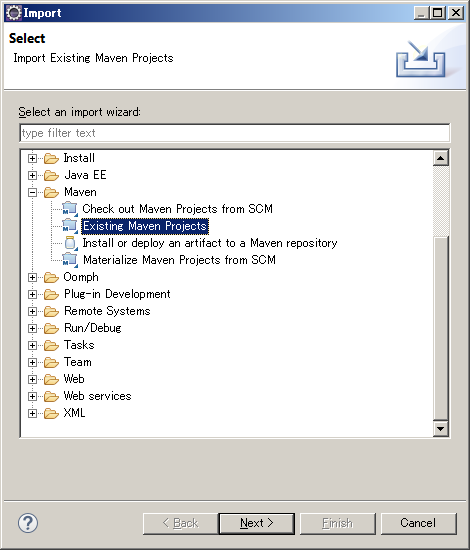The height and width of the screenshot is (550, 470).
Task: Click the Install folder icon
Action: click(51, 159)
